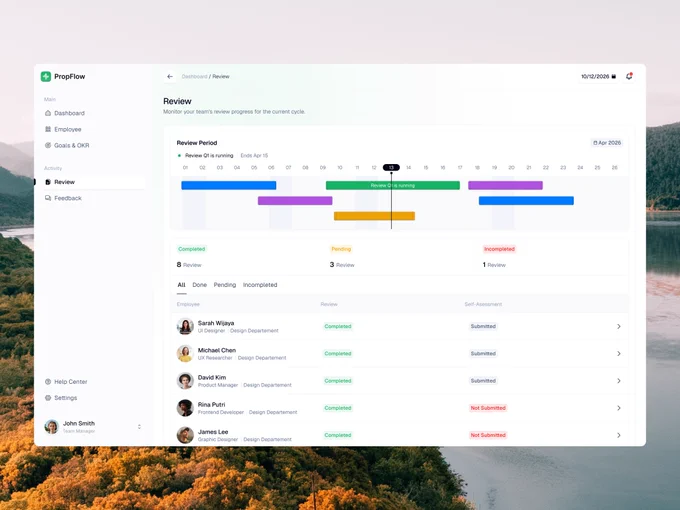Open the notifications bell

point(629,76)
